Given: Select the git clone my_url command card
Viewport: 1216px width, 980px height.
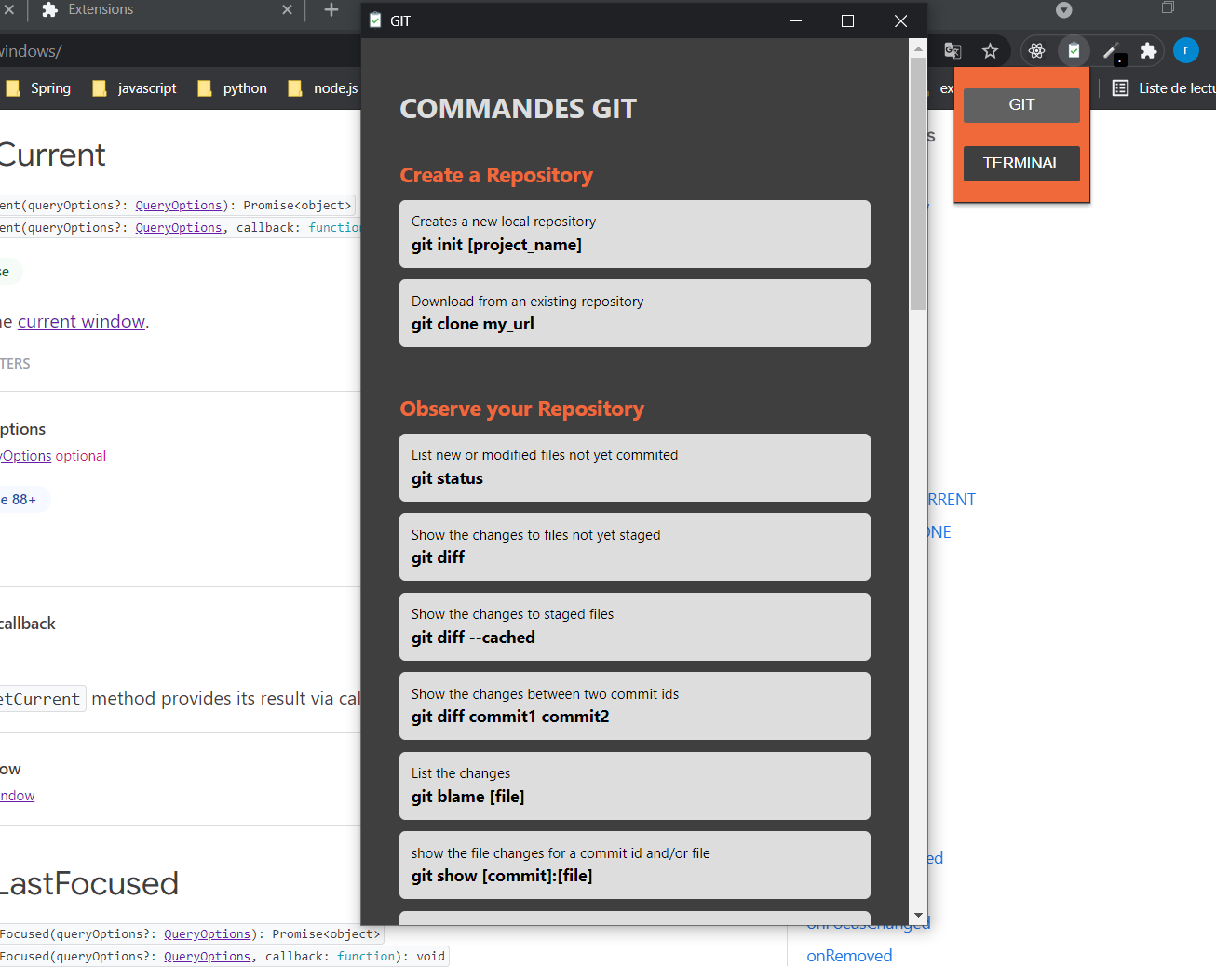Looking at the screenshot, I should (635, 313).
